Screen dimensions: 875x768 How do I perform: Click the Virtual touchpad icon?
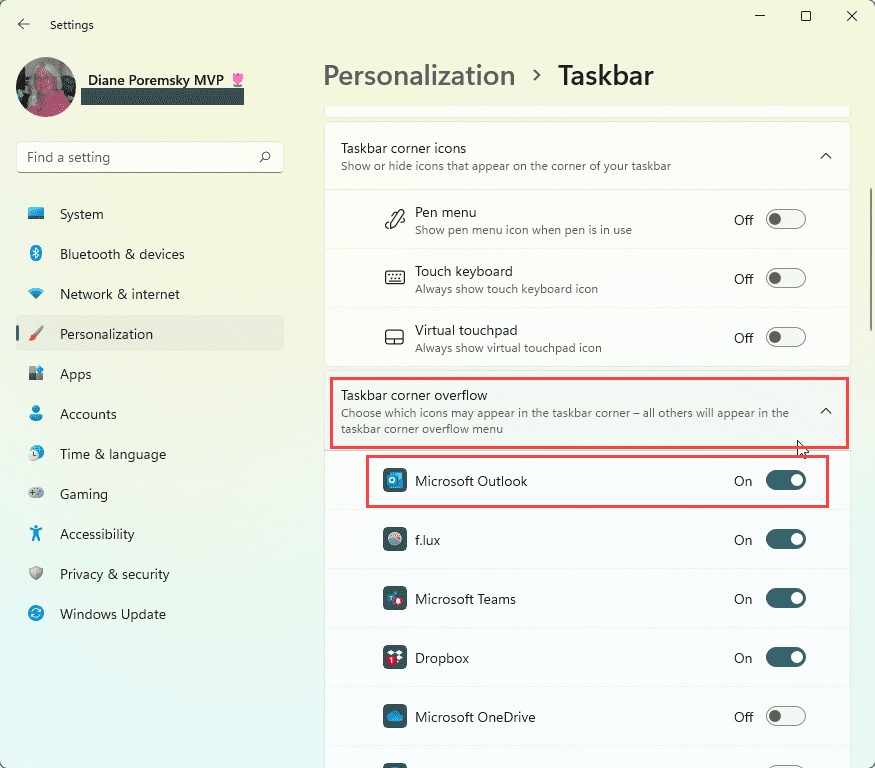(395, 337)
